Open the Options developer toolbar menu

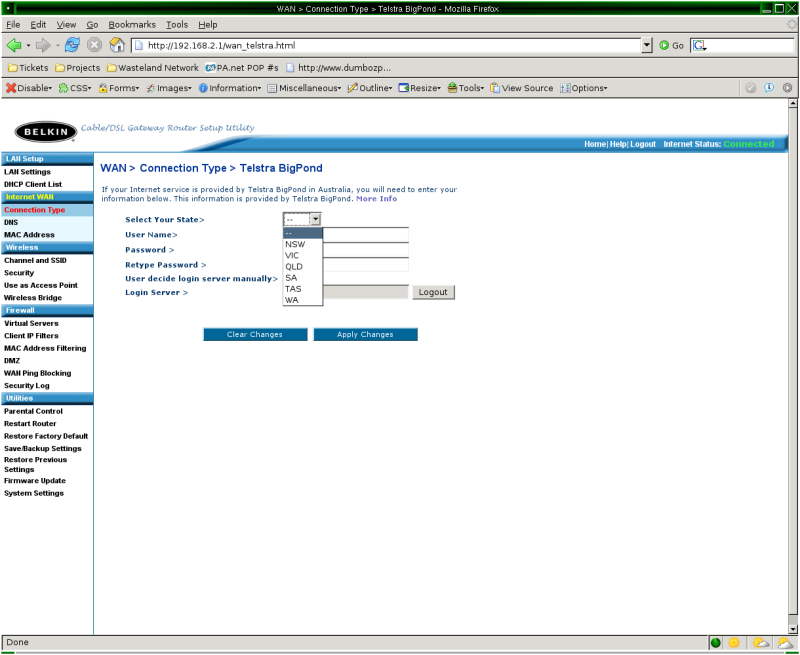tap(584, 88)
